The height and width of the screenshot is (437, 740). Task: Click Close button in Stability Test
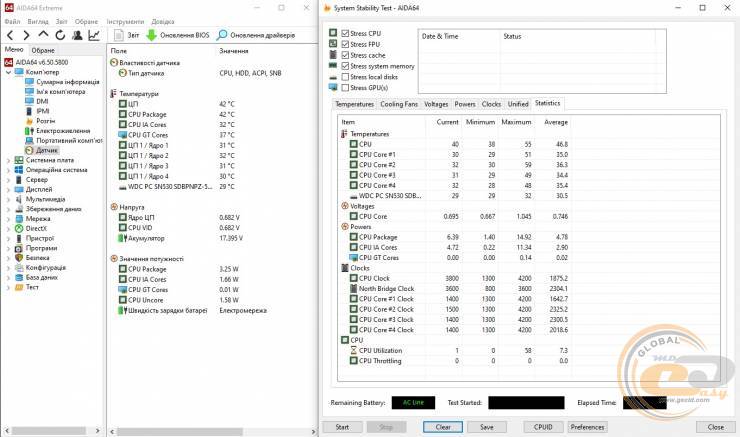pos(715,427)
